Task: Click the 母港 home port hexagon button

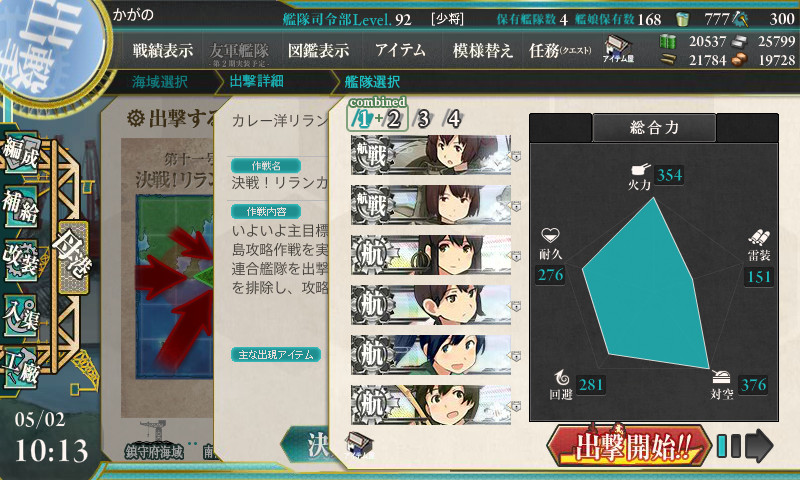Action: (74, 257)
